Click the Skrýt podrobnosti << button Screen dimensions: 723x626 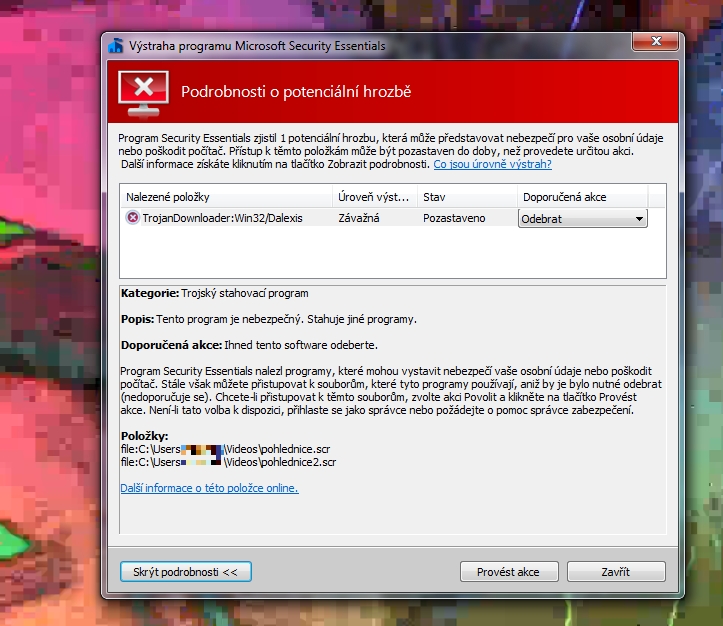185,572
